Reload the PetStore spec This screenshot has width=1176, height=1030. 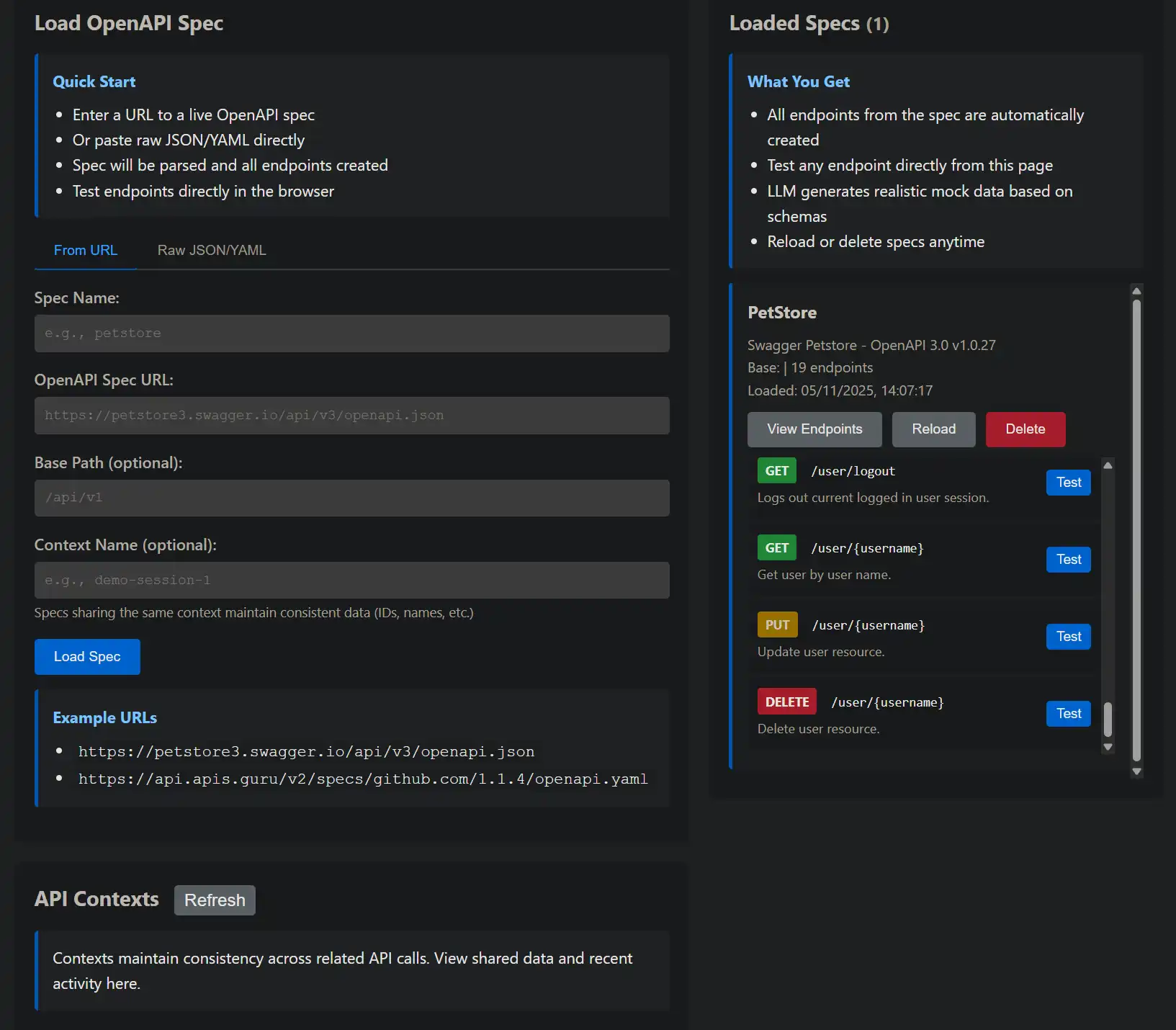click(x=933, y=429)
